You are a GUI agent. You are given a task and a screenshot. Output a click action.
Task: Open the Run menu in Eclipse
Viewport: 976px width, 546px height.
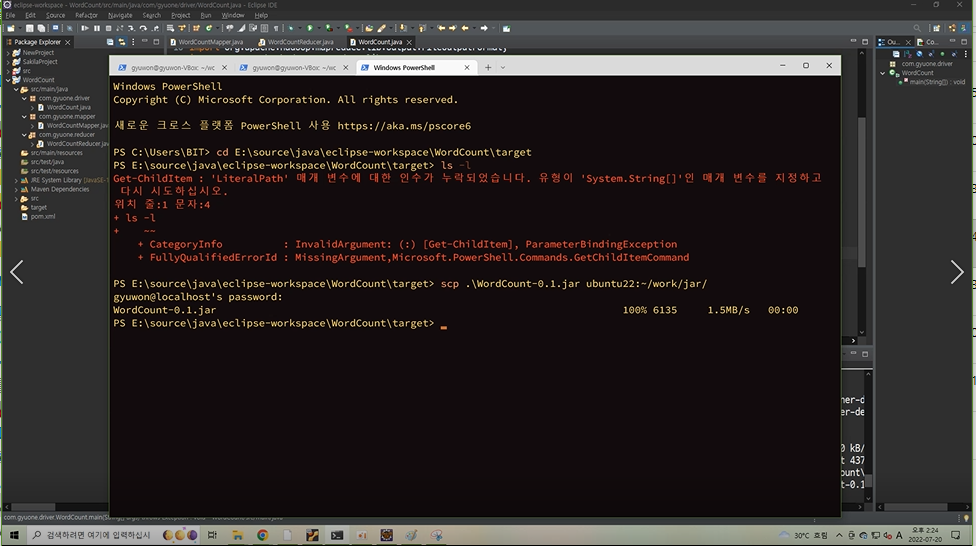click(x=206, y=15)
